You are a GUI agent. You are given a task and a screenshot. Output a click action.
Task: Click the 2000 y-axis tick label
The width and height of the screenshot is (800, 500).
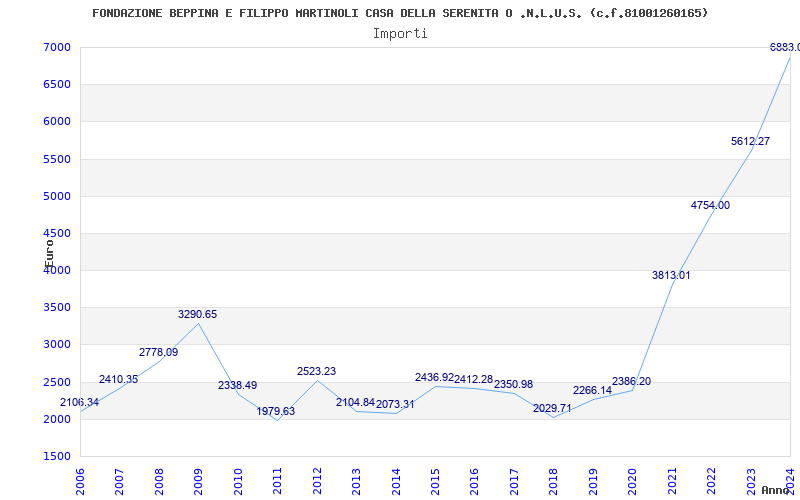[57, 419]
